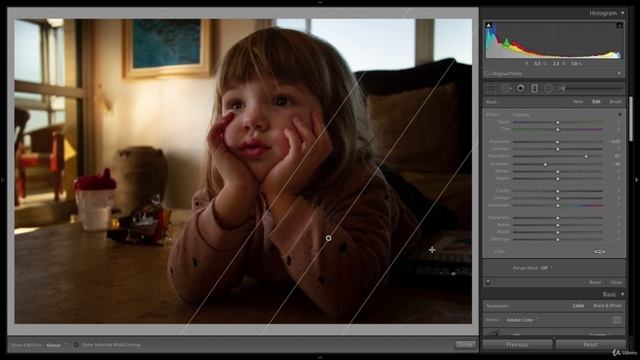This screenshot has width=640, height=360.
Task: Click the Dehaze slider handle
Action: click(x=558, y=198)
